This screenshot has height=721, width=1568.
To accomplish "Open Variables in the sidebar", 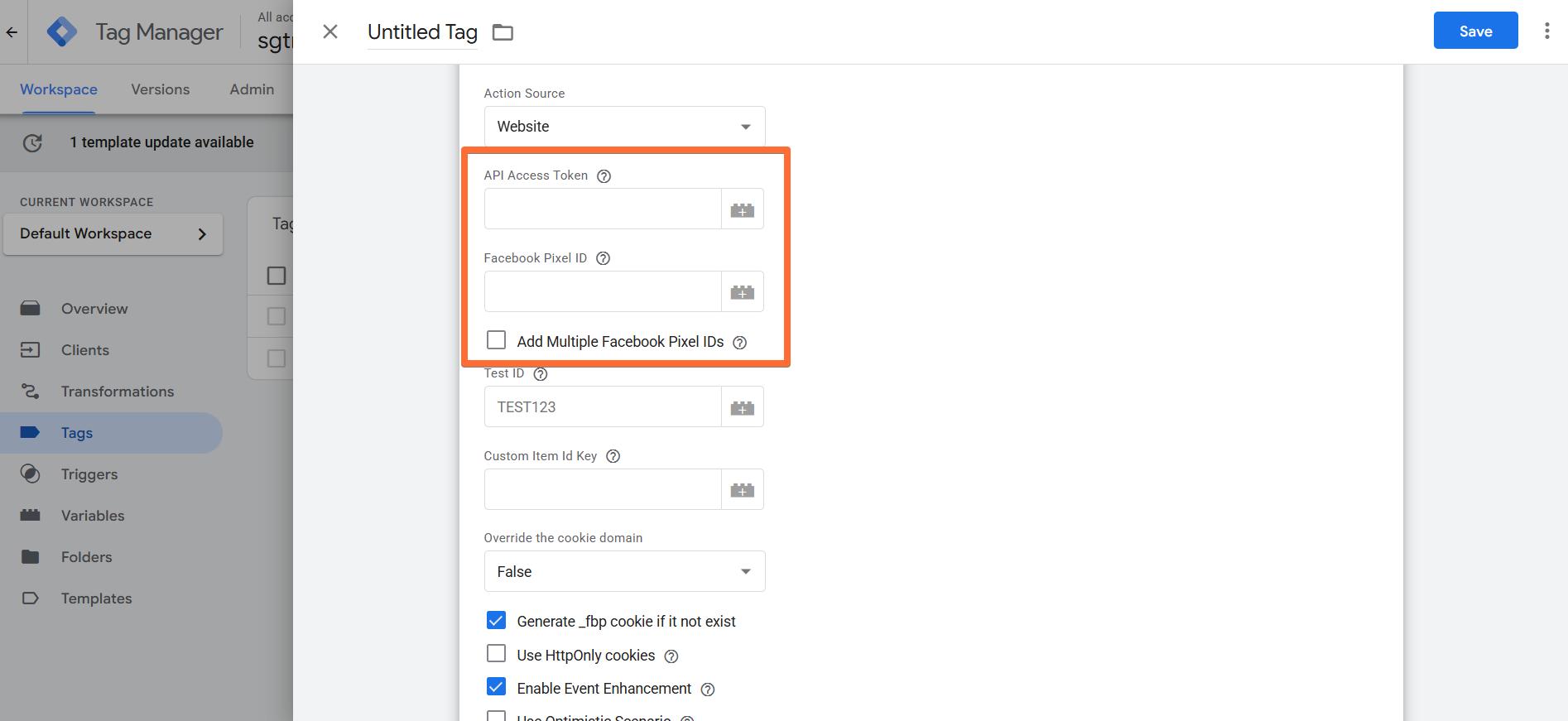I will [x=111, y=516].
